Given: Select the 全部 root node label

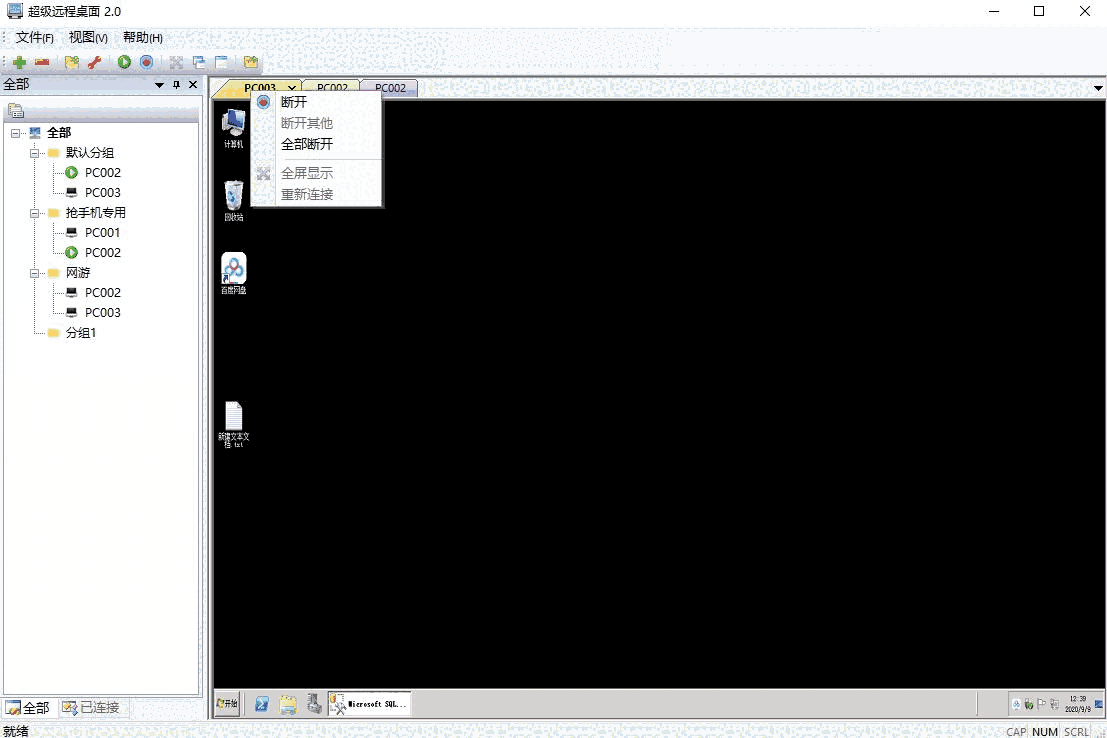Looking at the screenshot, I should 59,133.
